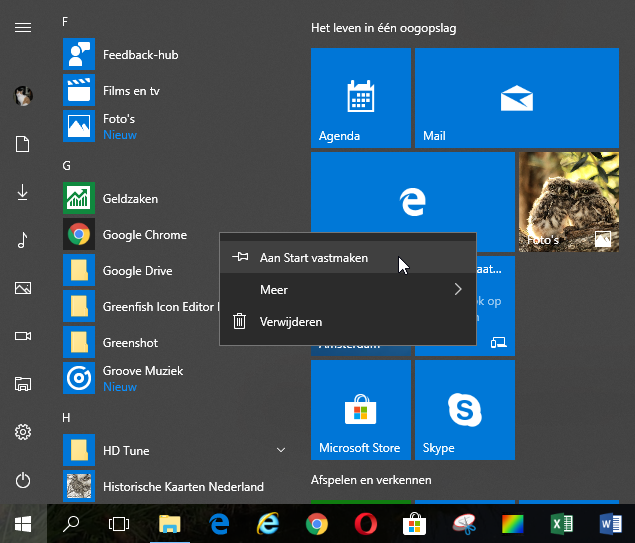This screenshot has width=635, height=543.
Task: Open Pictures folder sidebar icon
Action: (x=23, y=288)
